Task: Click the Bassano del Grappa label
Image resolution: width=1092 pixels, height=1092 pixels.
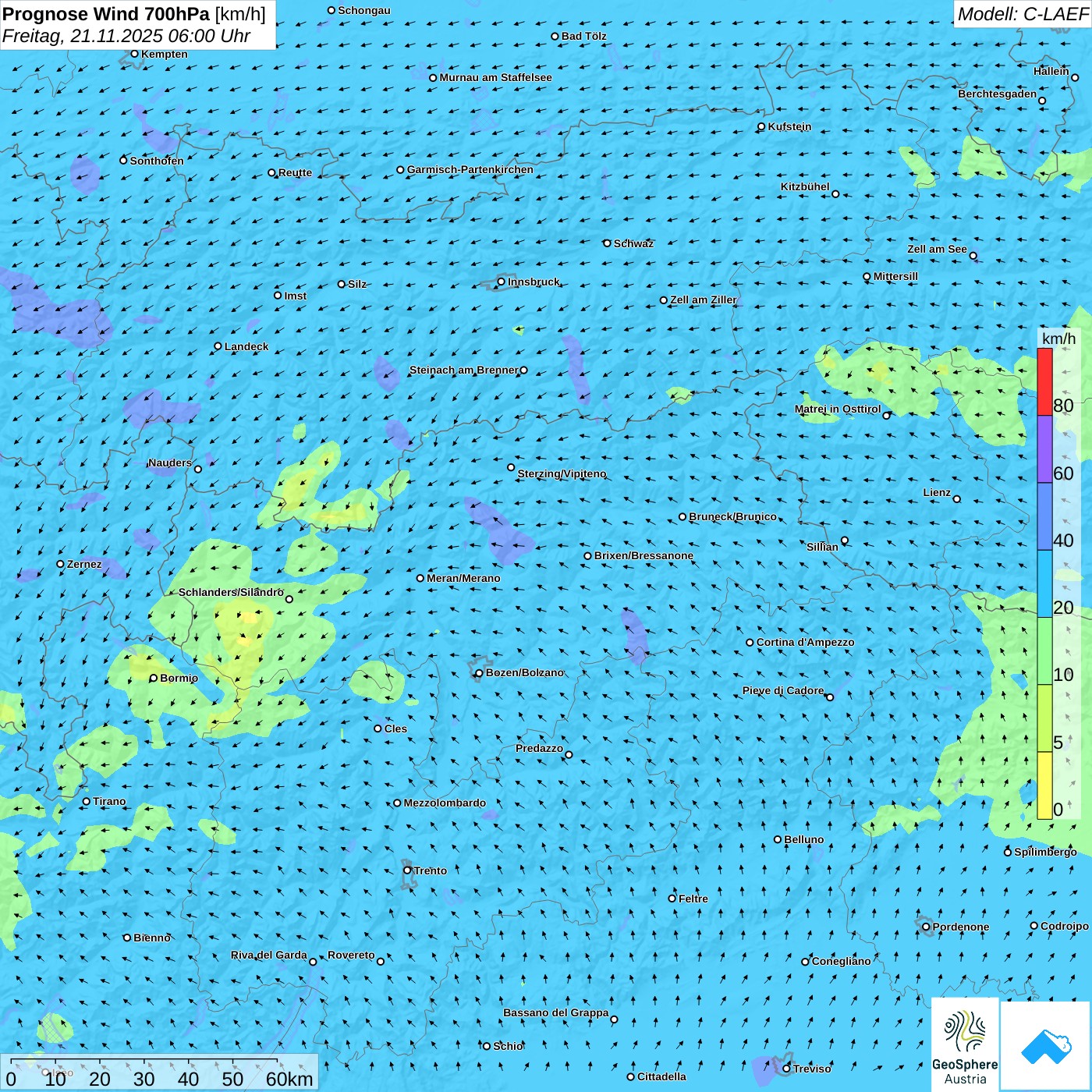Action: [x=556, y=1012]
